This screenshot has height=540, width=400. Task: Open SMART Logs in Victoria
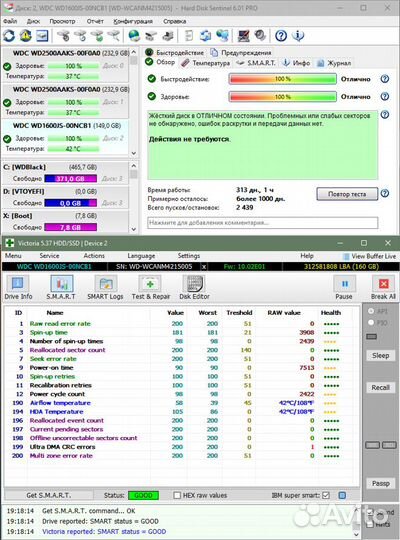(x=105, y=288)
